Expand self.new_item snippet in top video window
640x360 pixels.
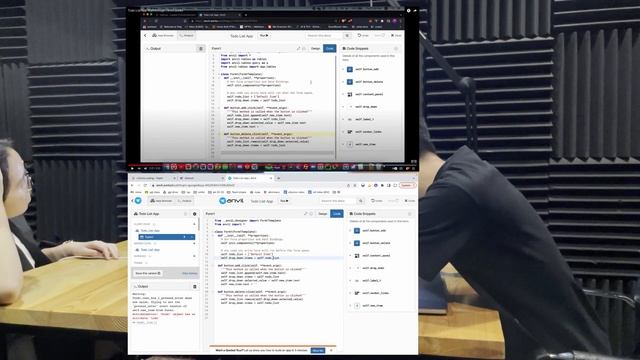click(x=343, y=144)
